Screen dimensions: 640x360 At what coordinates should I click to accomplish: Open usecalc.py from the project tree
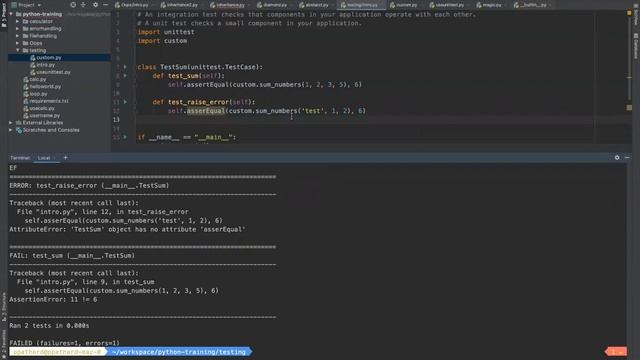tap(42, 108)
